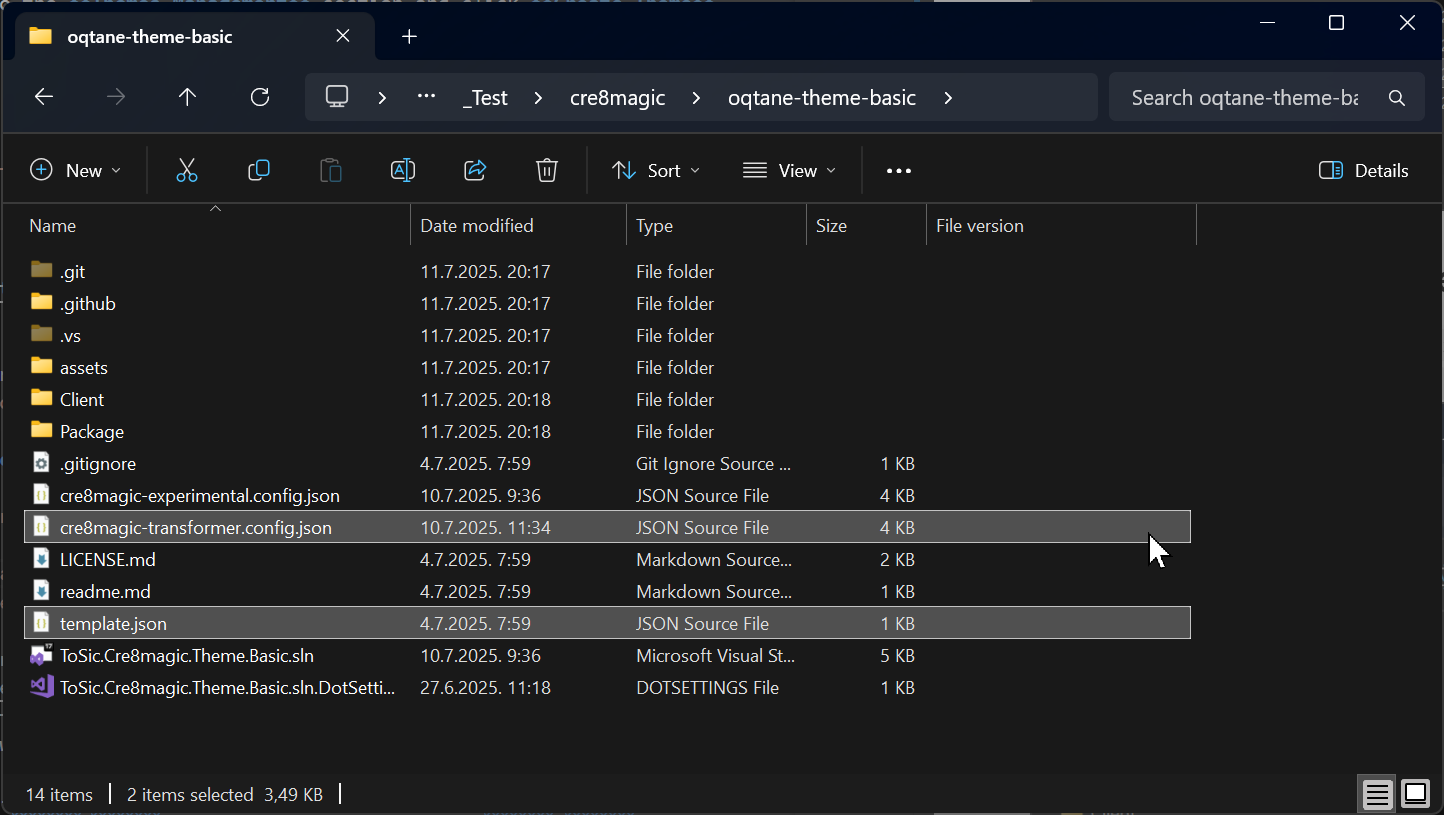Viewport: 1444px width, 815px height.
Task: Refresh the folder contents
Action: click(x=259, y=96)
